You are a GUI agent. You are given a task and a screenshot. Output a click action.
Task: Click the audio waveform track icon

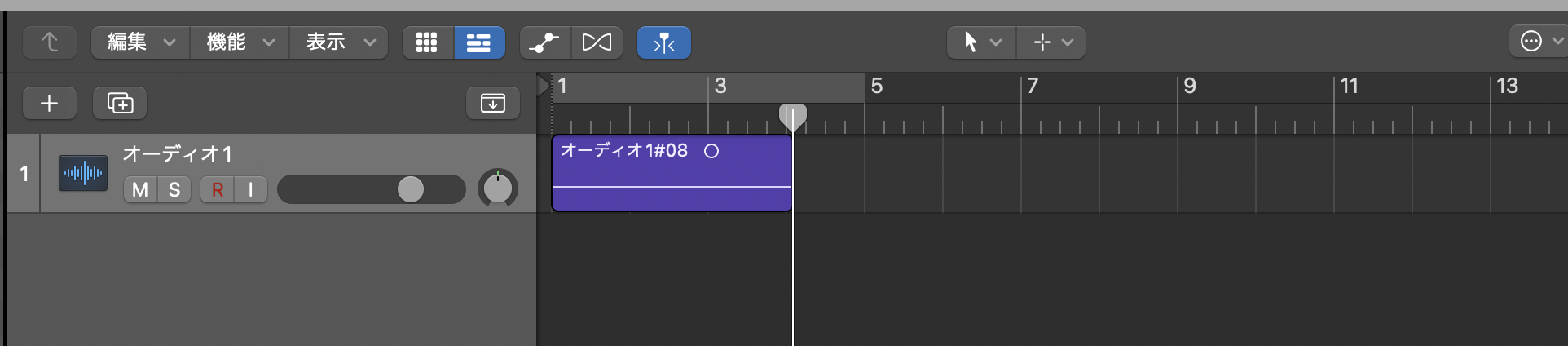pyautogui.click(x=83, y=173)
